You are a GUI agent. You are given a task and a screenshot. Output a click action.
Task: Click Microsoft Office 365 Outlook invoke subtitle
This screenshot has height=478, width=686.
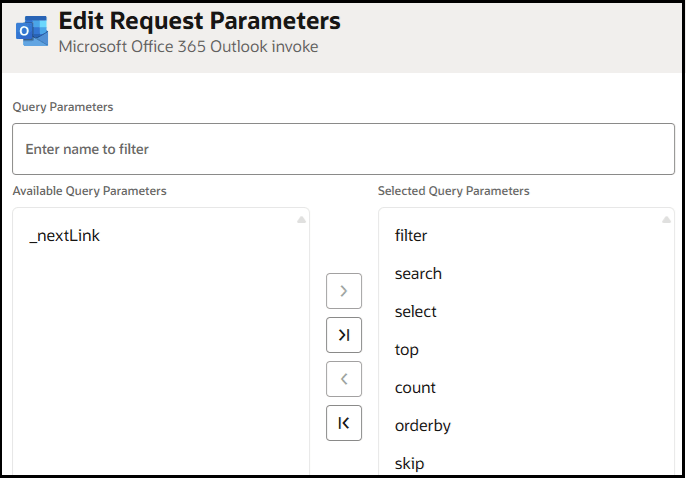(188, 47)
